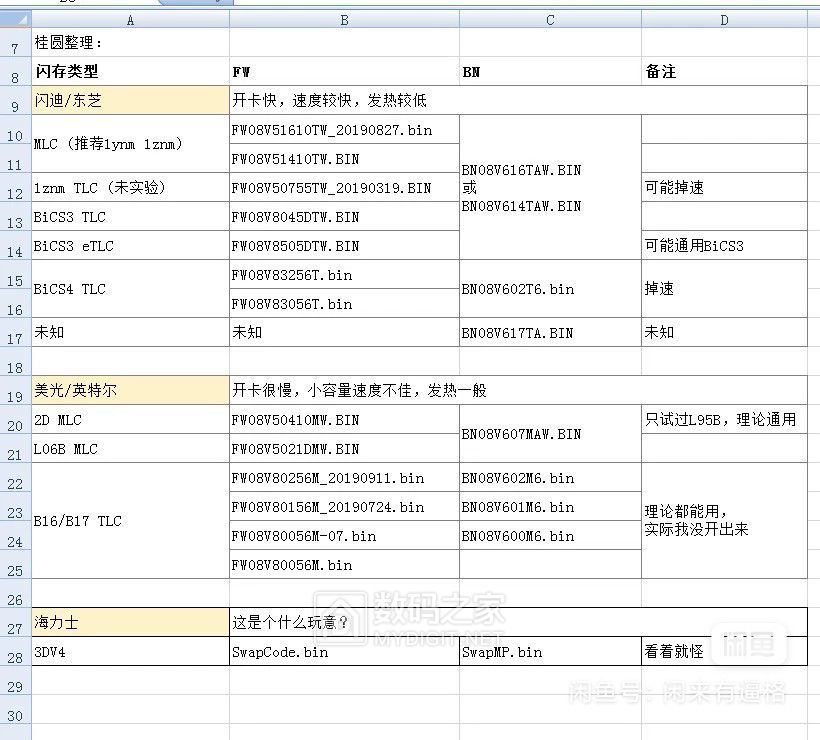Click note 只试过L95B，理论通用
Image resolution: width=820 pixels, height=740 pixels.
[x=724, y=419]
